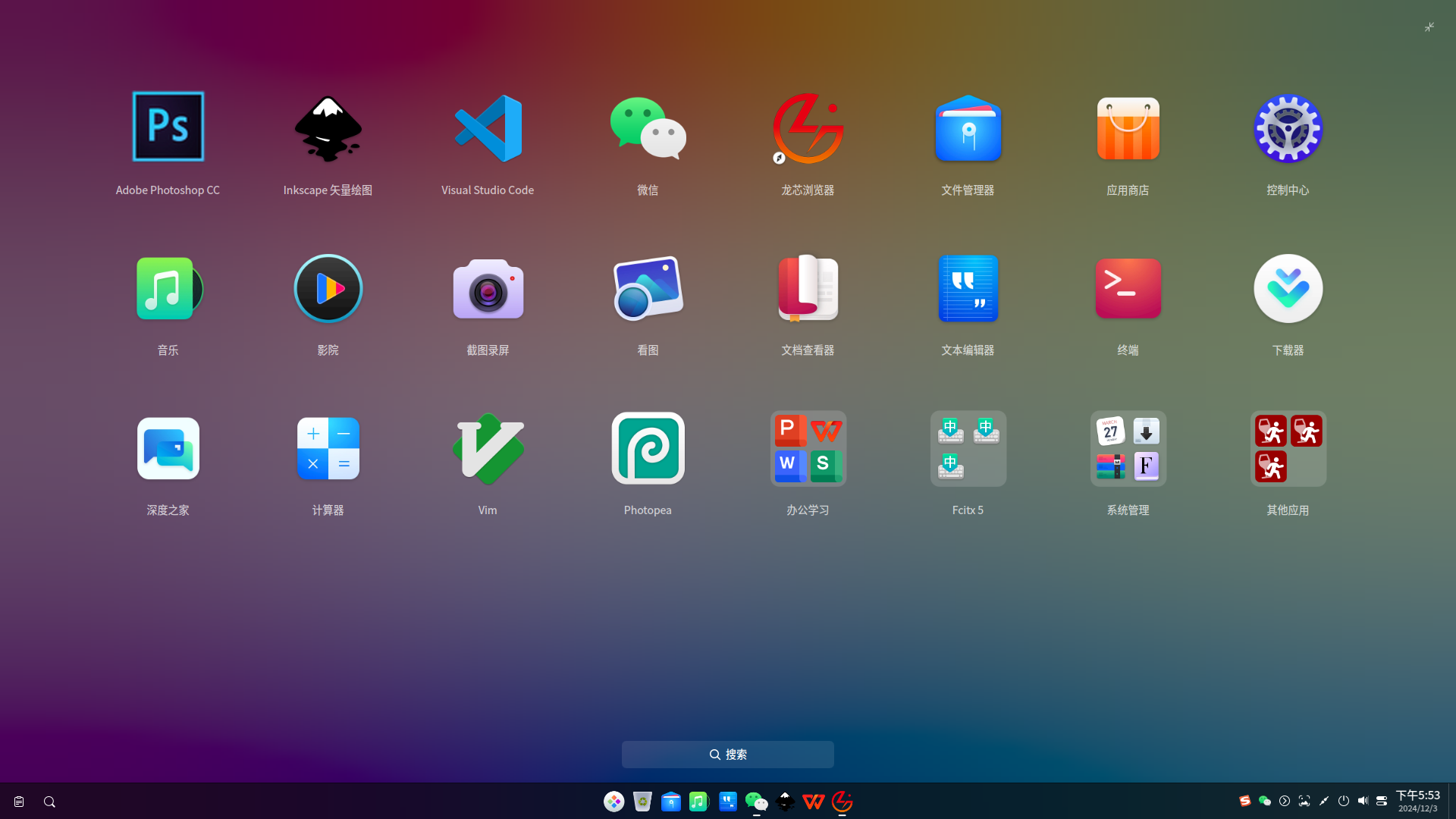Open the launcher icon in dock
The height and width of the screenshot is (819, 1456).
tap(613, 802)
